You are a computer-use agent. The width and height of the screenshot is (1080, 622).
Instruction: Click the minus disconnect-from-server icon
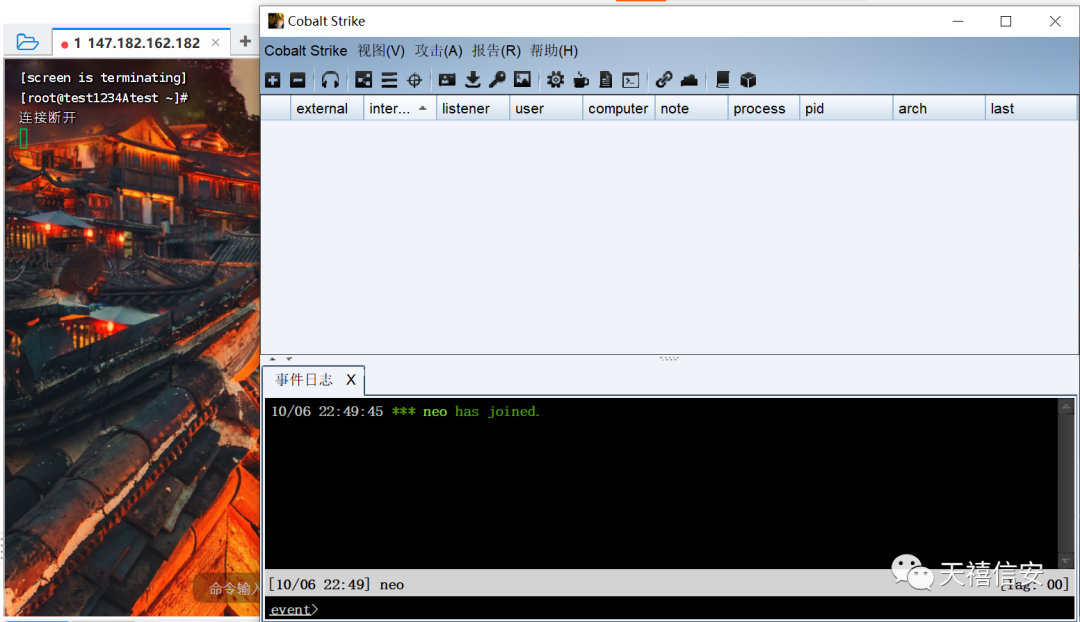[x=298, y=80]
